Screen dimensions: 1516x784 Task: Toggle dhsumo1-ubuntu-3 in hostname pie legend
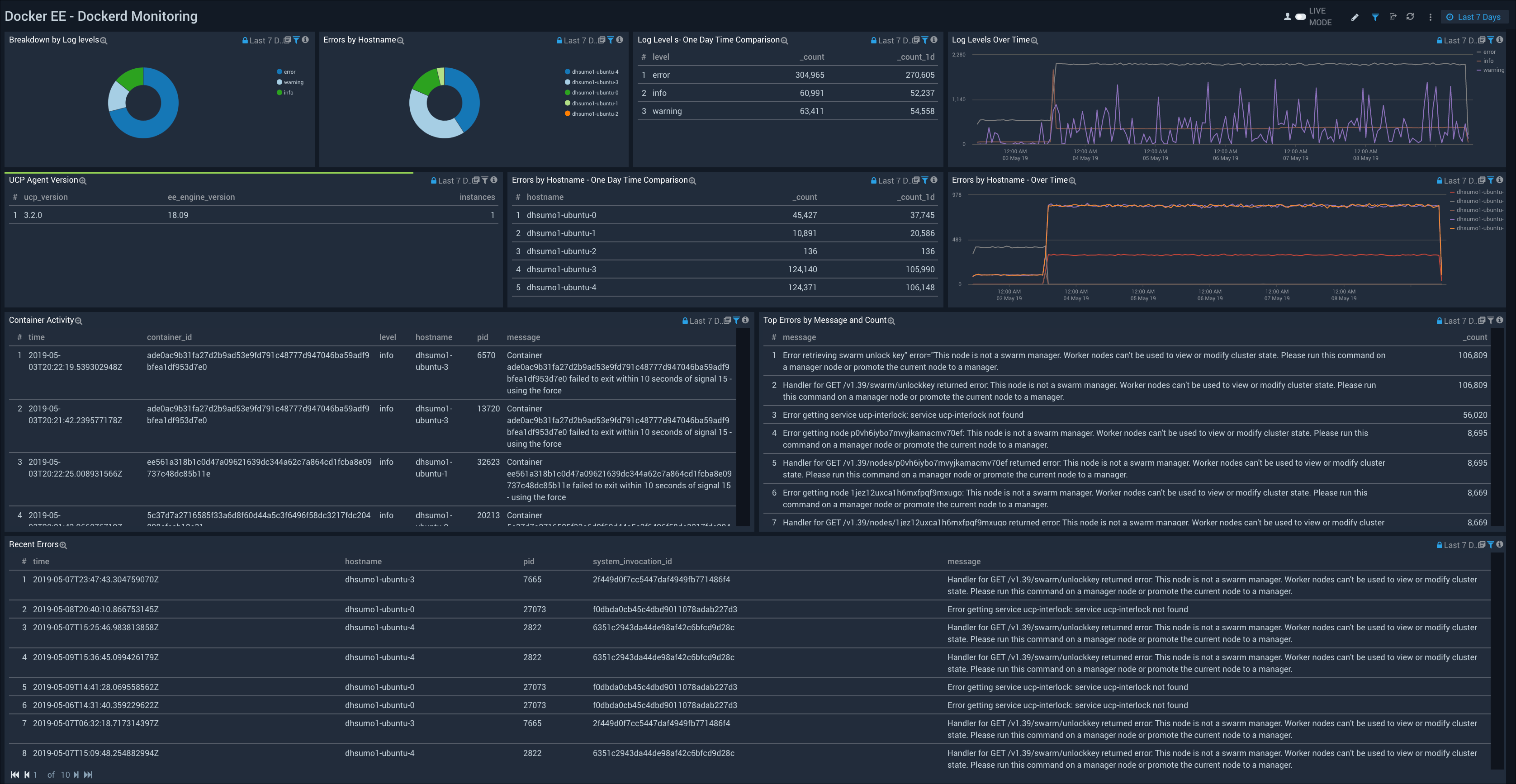[592, 82]
